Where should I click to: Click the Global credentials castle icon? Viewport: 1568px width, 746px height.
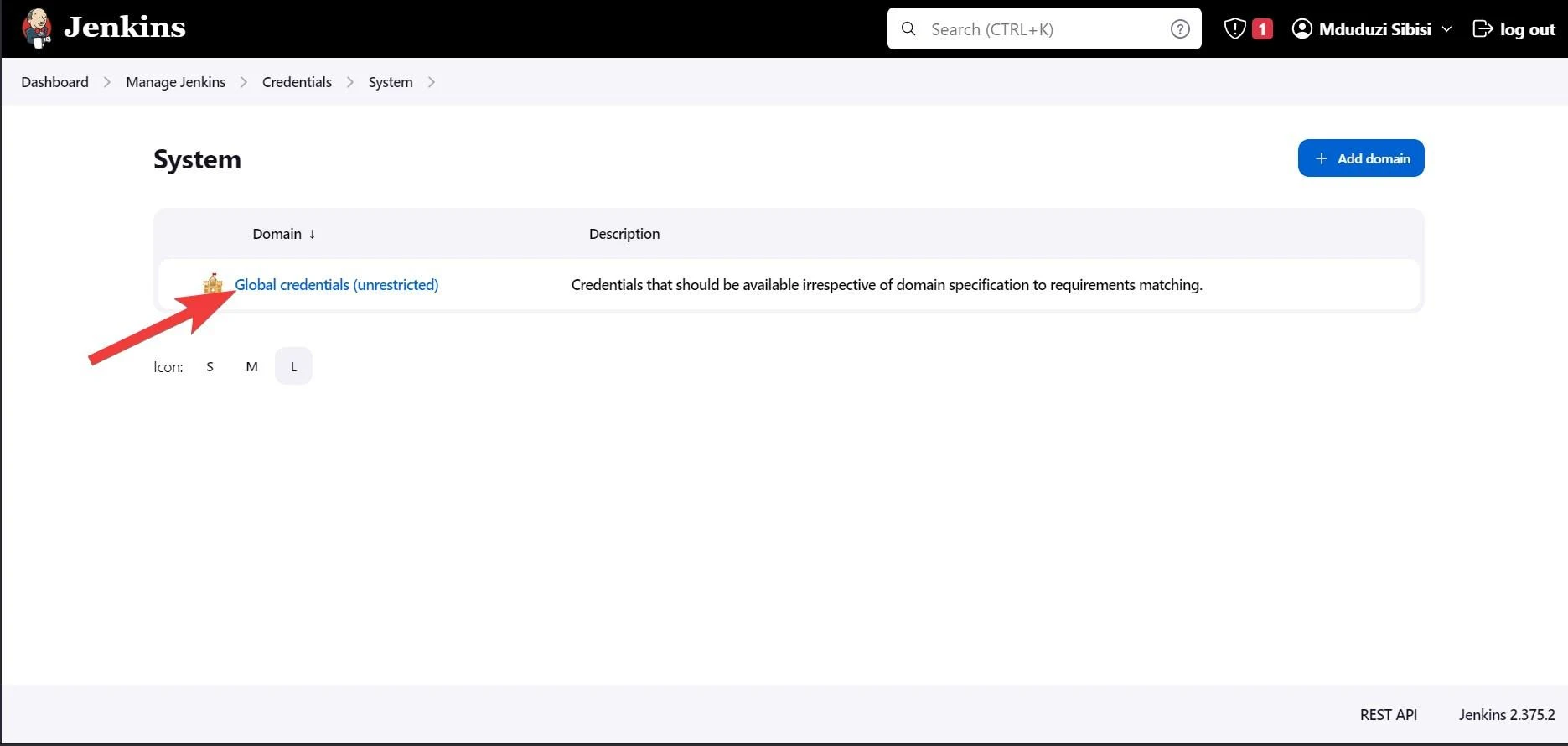coord(213,283)
